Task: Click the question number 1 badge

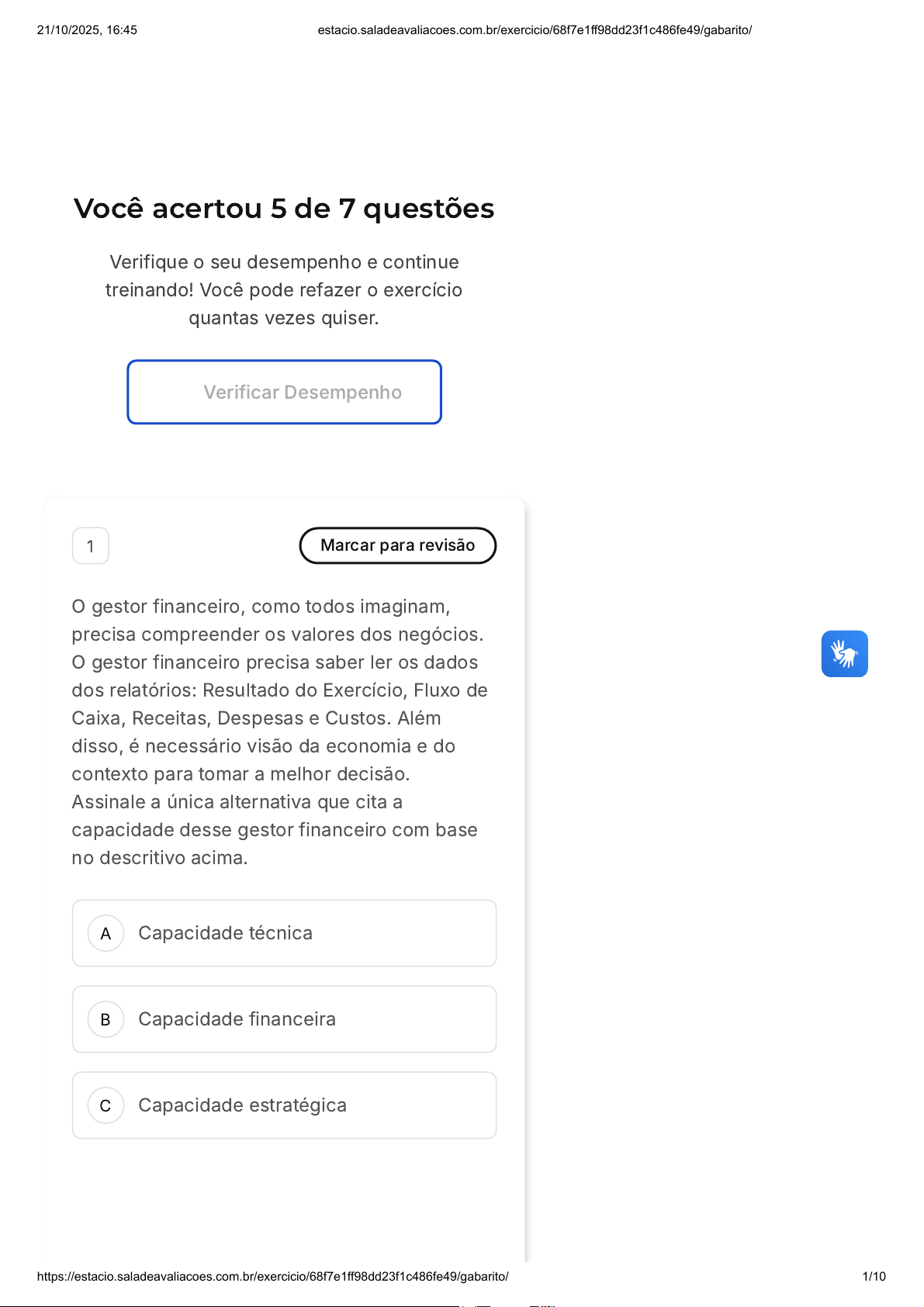Action: (91, 546)
